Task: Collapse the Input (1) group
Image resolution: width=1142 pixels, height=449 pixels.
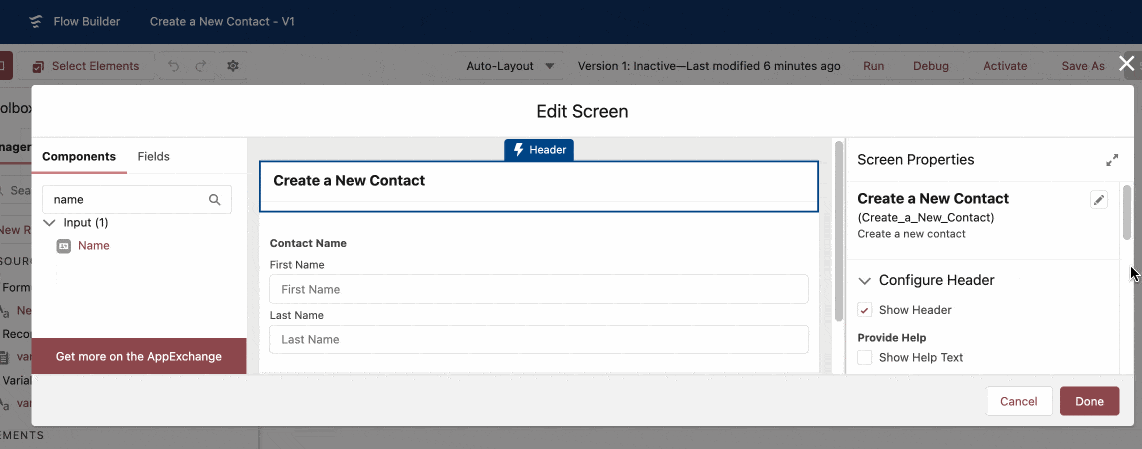Action: coord(49,222)
